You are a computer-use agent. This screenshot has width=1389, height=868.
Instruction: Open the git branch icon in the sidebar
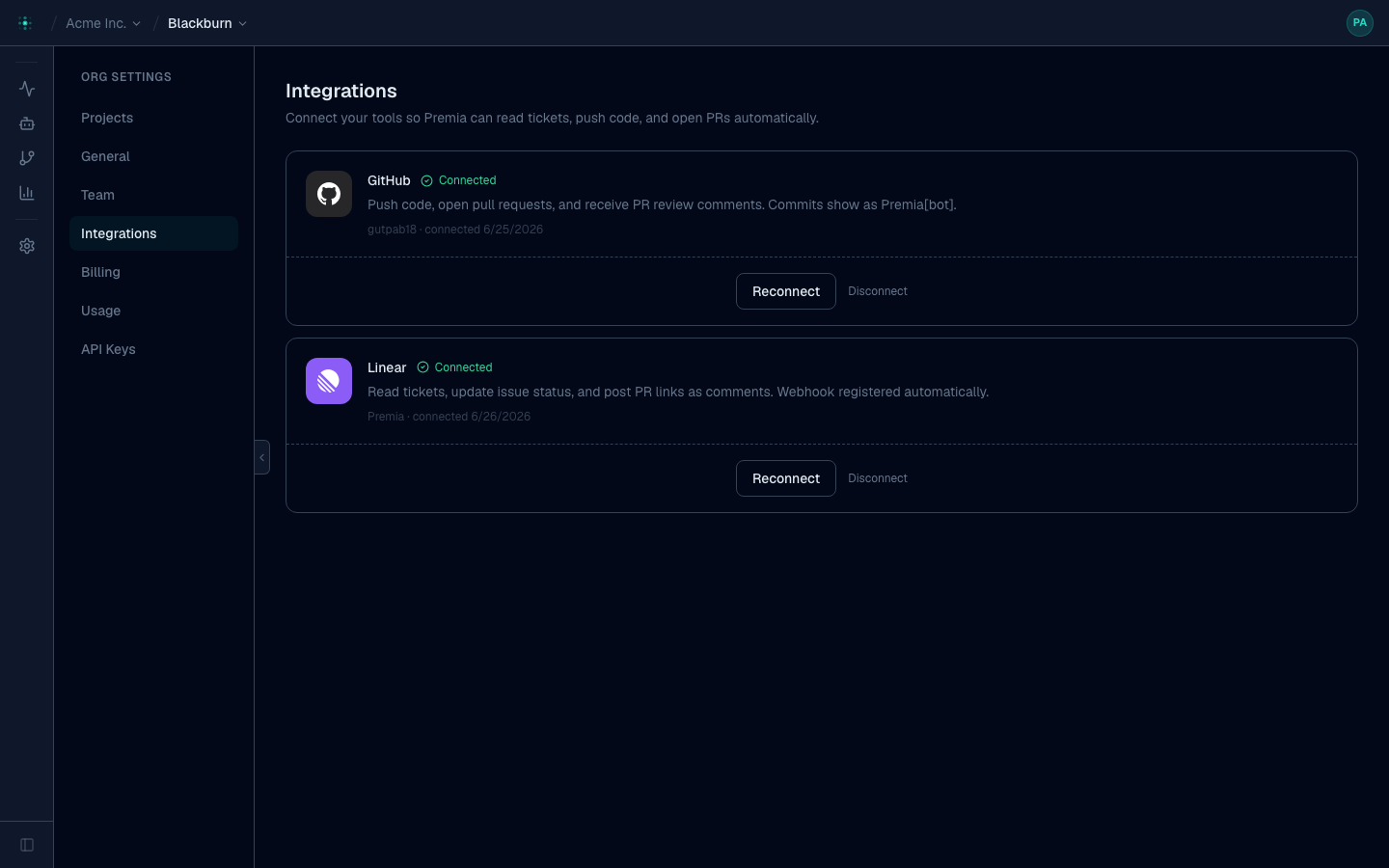(27, 158)
